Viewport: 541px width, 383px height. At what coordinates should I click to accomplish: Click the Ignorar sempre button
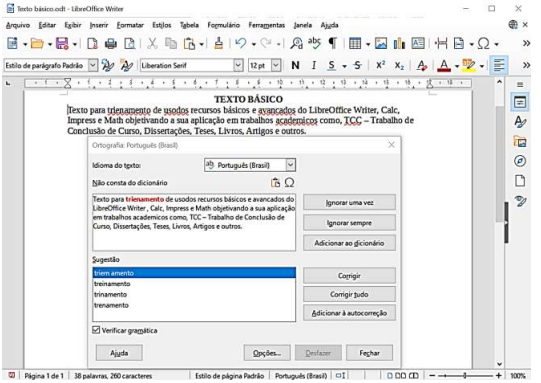(349, 223)
